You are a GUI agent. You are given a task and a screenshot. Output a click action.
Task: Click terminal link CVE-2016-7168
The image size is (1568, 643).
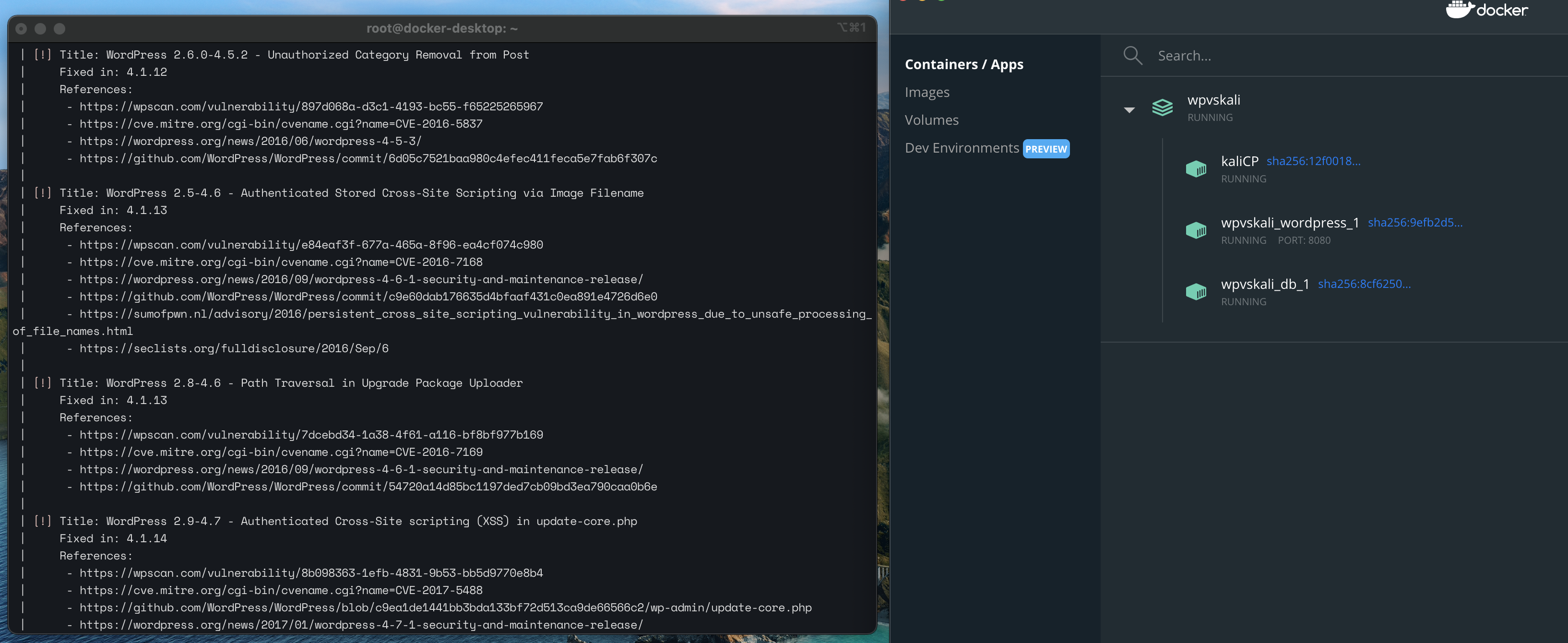pos(281,262)
